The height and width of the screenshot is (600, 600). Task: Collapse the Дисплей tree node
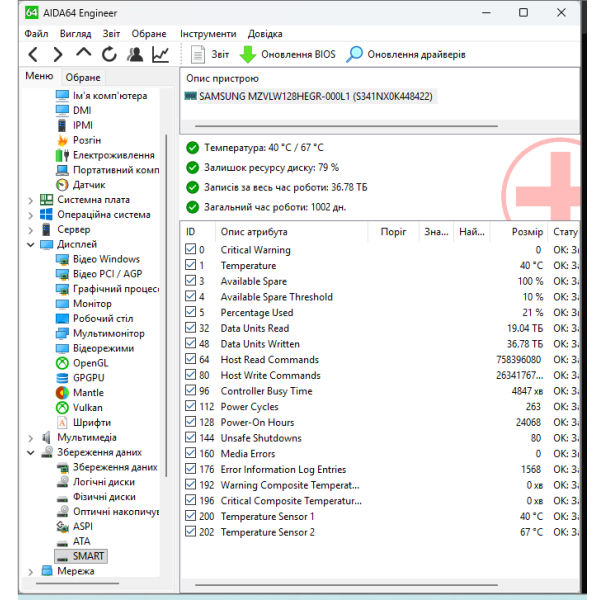31,244
